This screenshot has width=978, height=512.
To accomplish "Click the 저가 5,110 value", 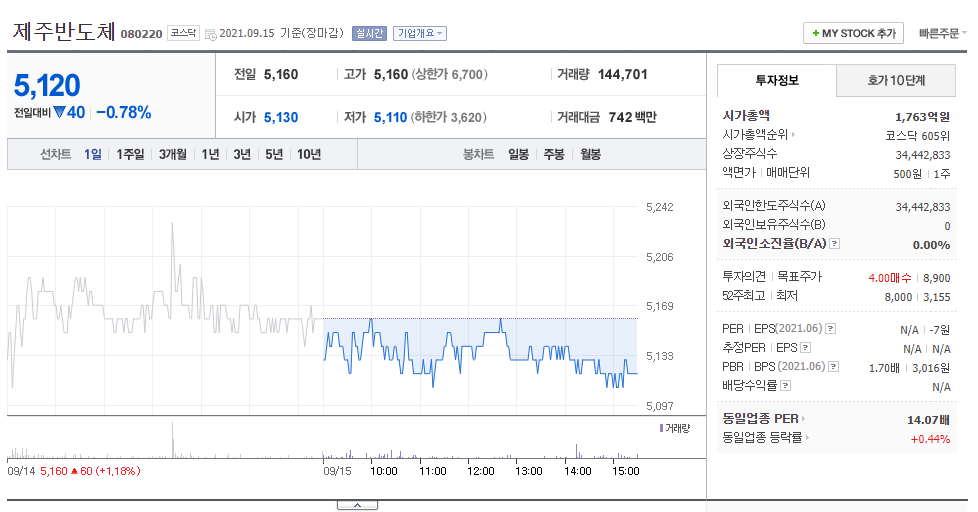I will [x=390, y=117].
